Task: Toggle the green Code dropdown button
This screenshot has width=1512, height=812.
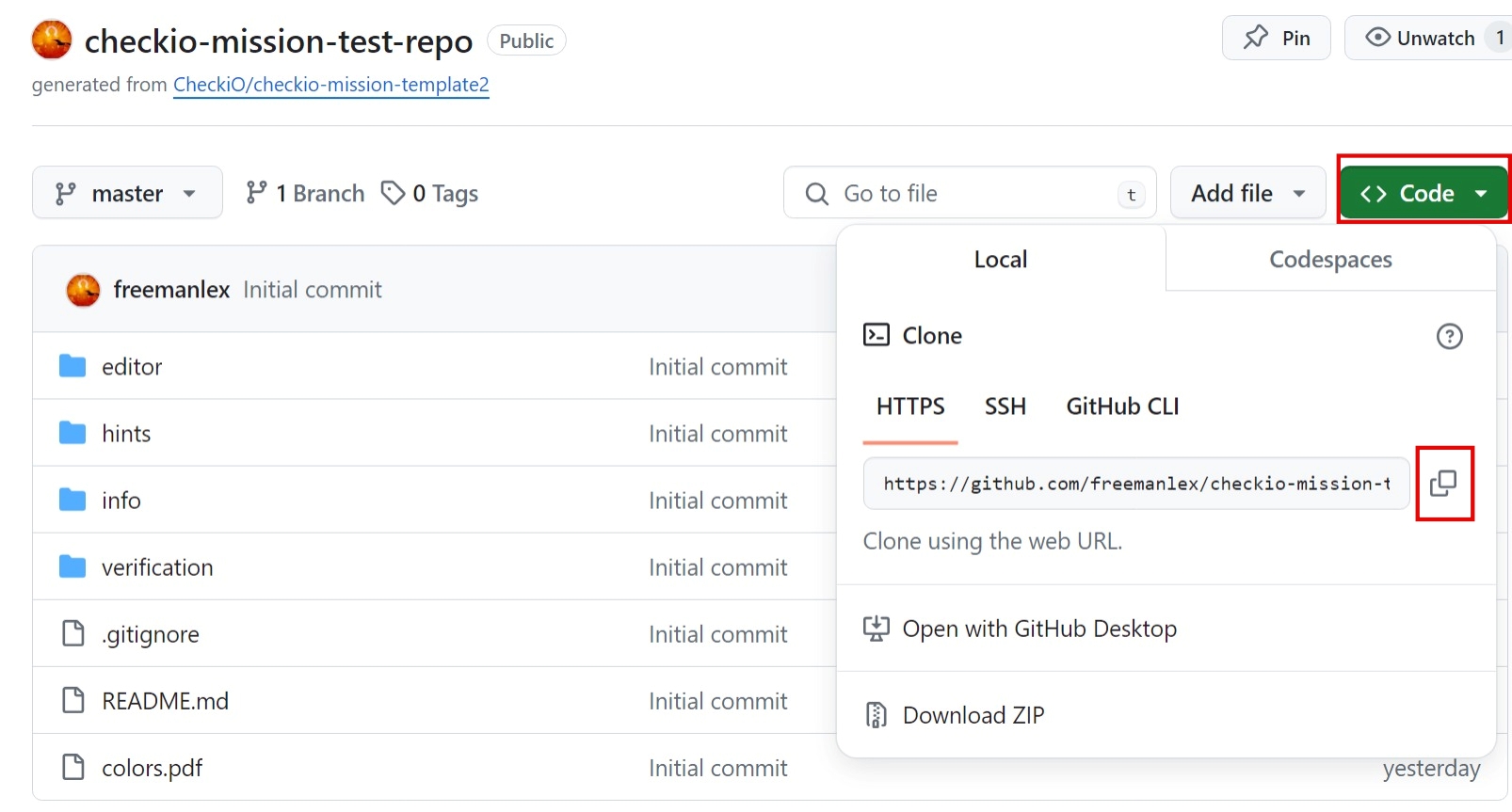Action: [x=1424, y=193]
